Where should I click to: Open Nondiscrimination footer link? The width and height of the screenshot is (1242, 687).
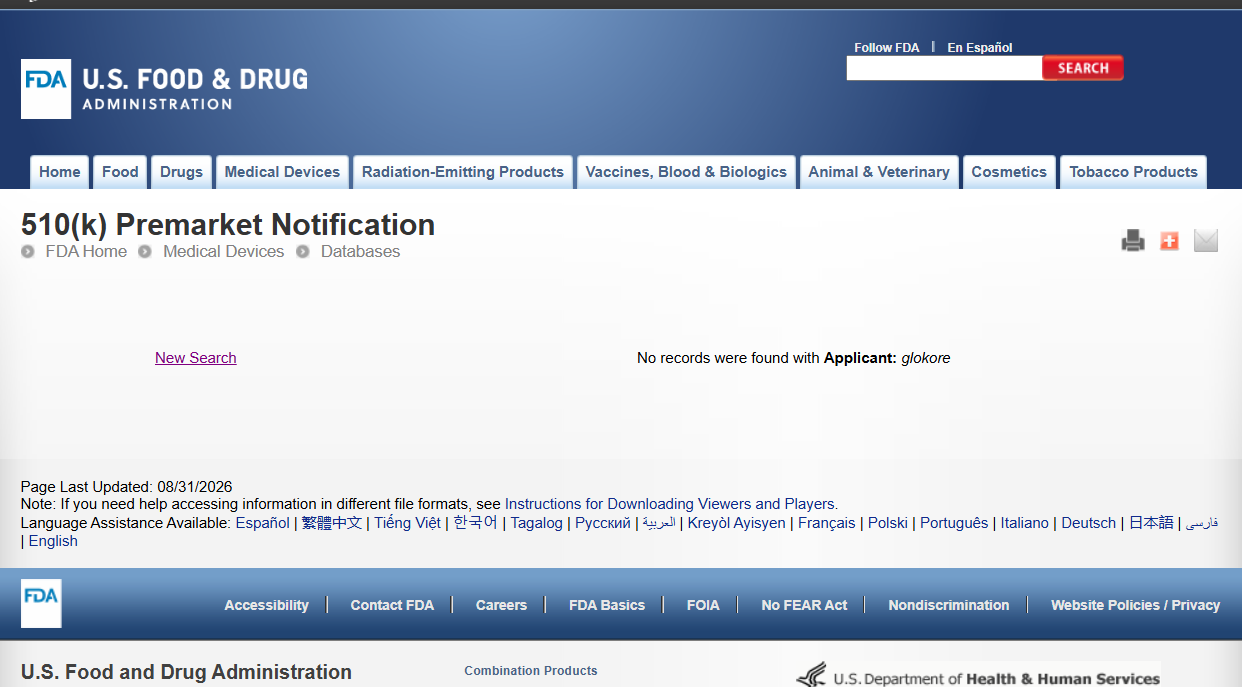pos(949,605)
